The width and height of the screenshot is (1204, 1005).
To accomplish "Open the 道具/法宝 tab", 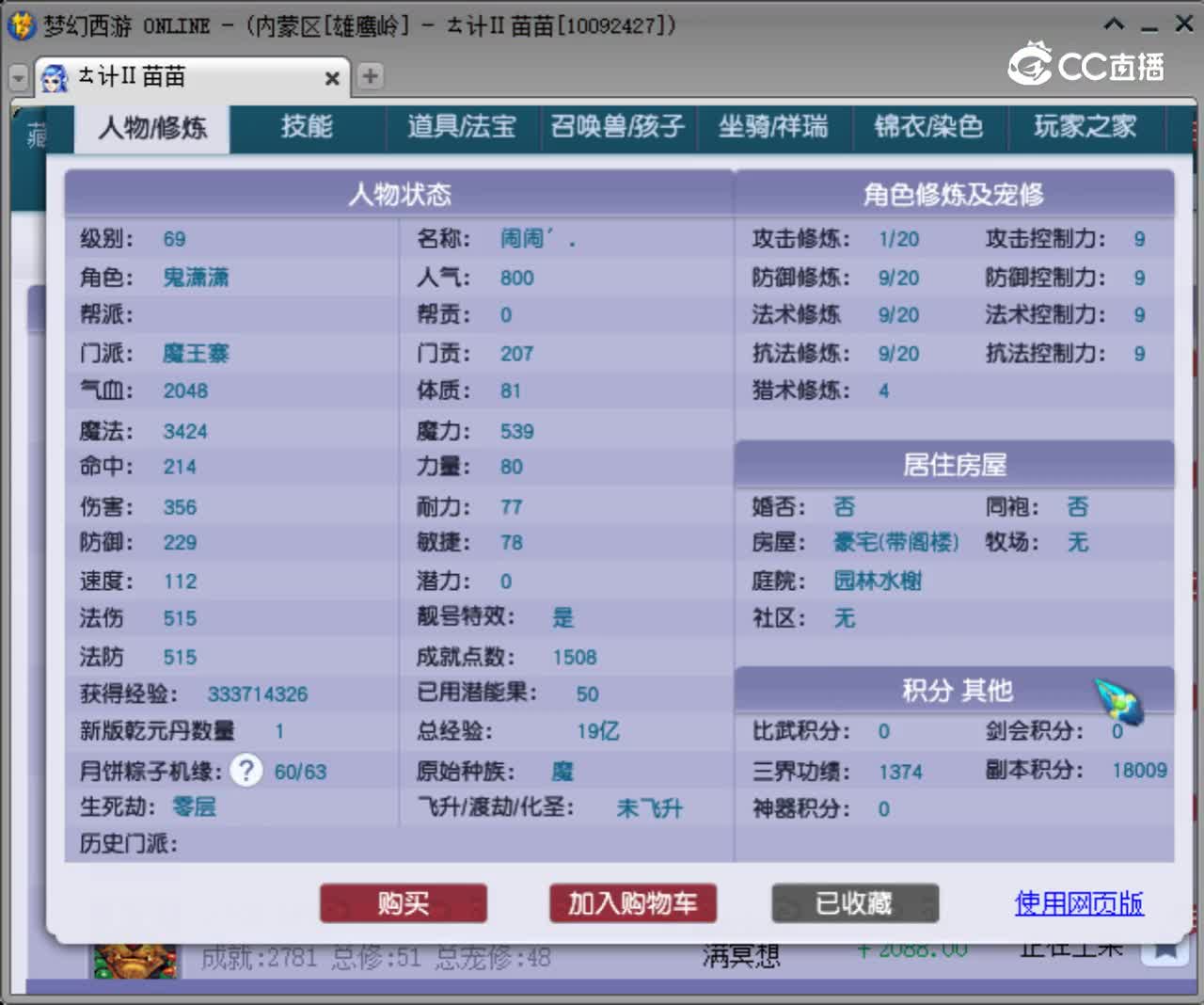I will click(462, 127).
